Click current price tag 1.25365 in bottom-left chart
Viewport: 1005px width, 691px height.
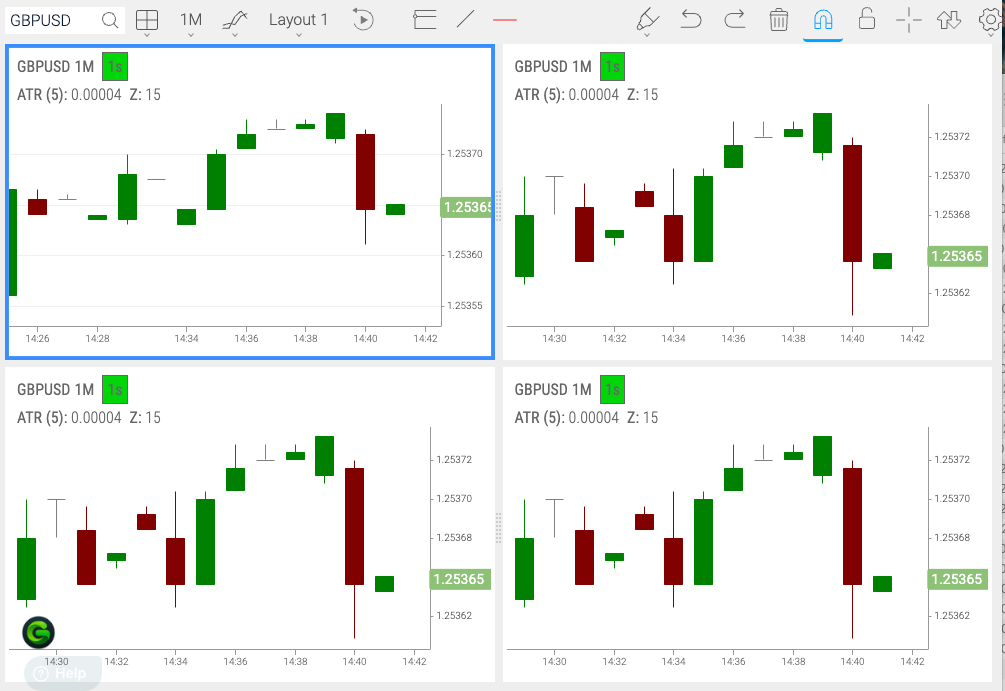click(x=460, y=579)
